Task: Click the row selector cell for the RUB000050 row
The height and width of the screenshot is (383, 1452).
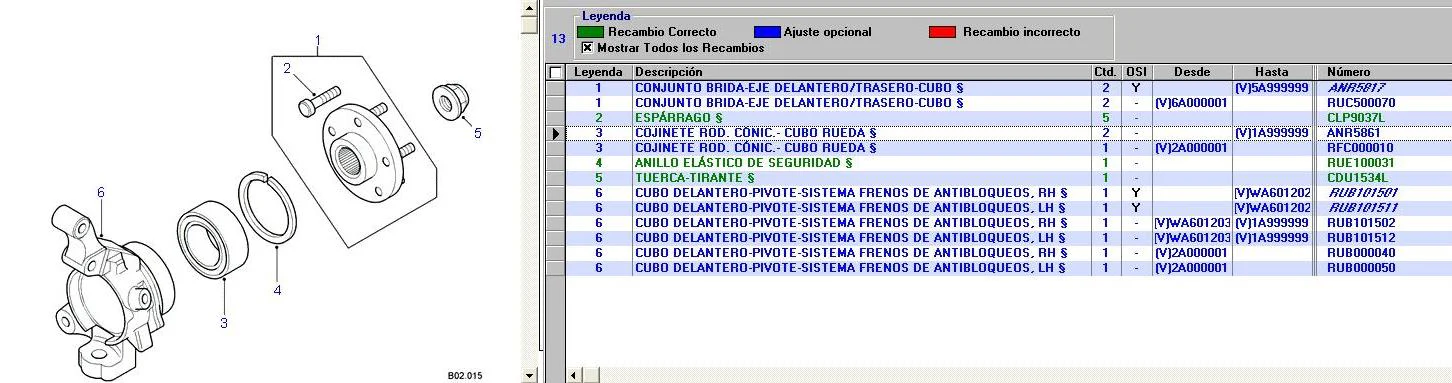Action: click(556, 268)
